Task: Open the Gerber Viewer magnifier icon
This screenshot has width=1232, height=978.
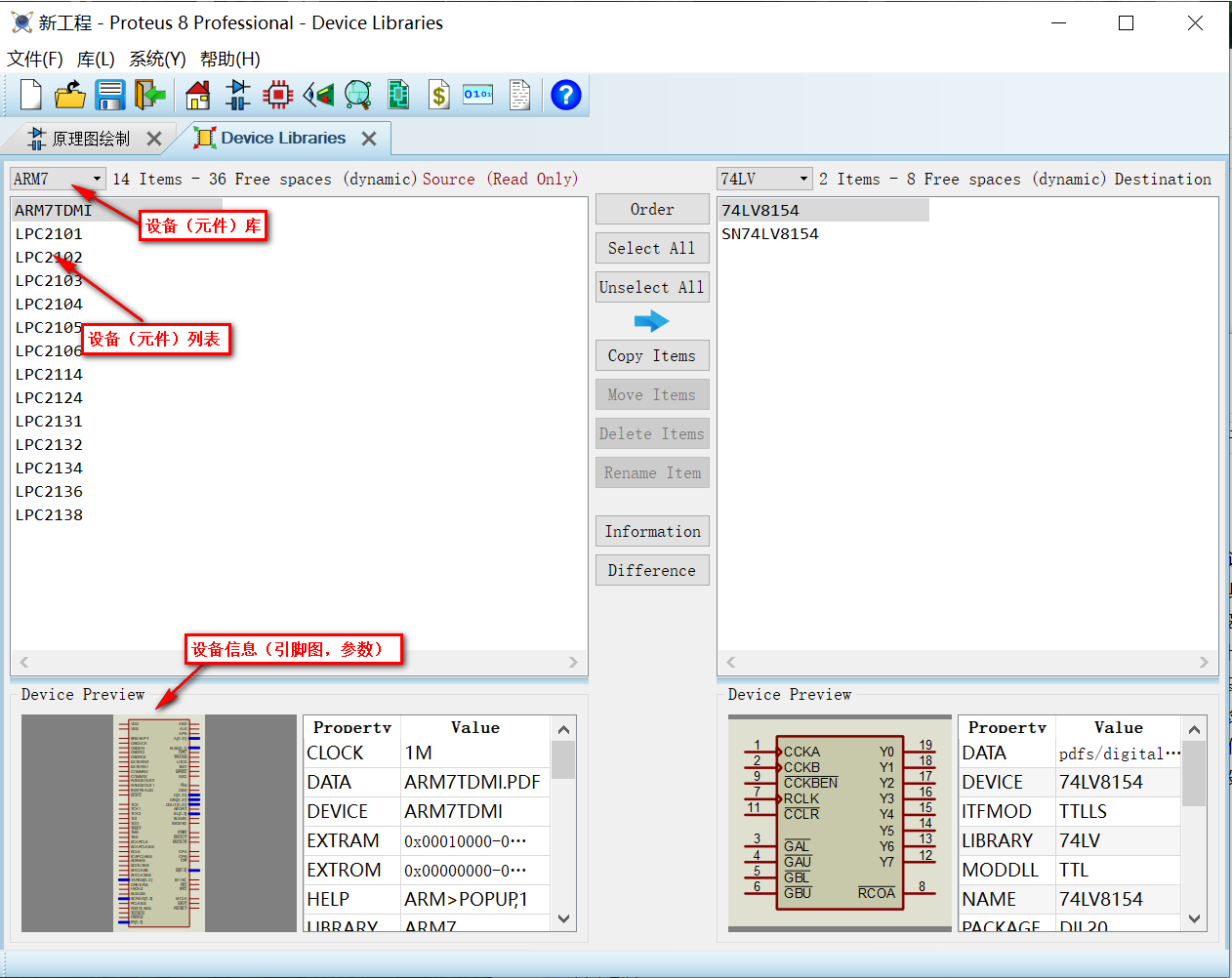Action: click(358, 95)
